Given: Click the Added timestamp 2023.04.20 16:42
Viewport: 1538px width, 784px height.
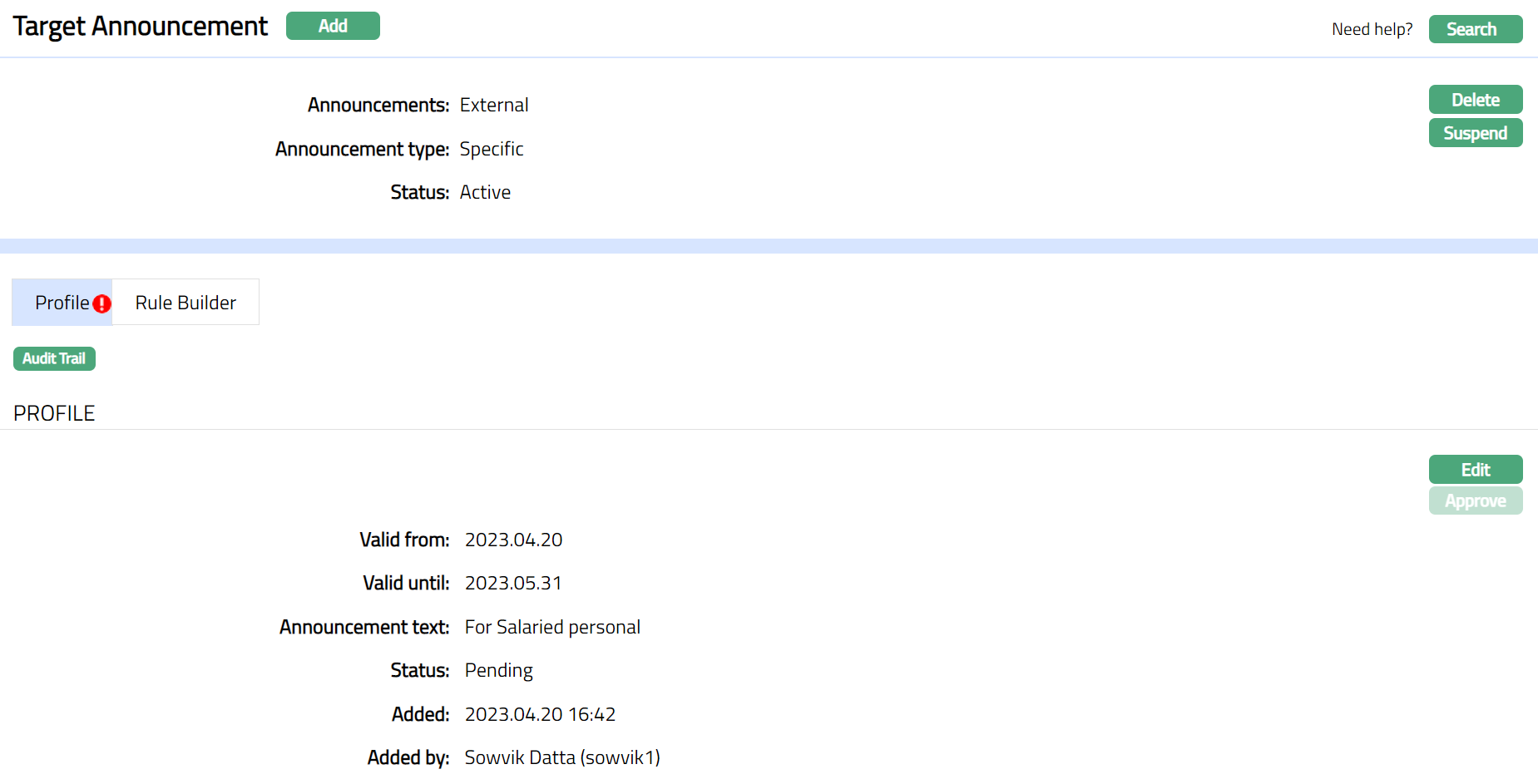Looking at the screenshot, I should tap(540, 714).
